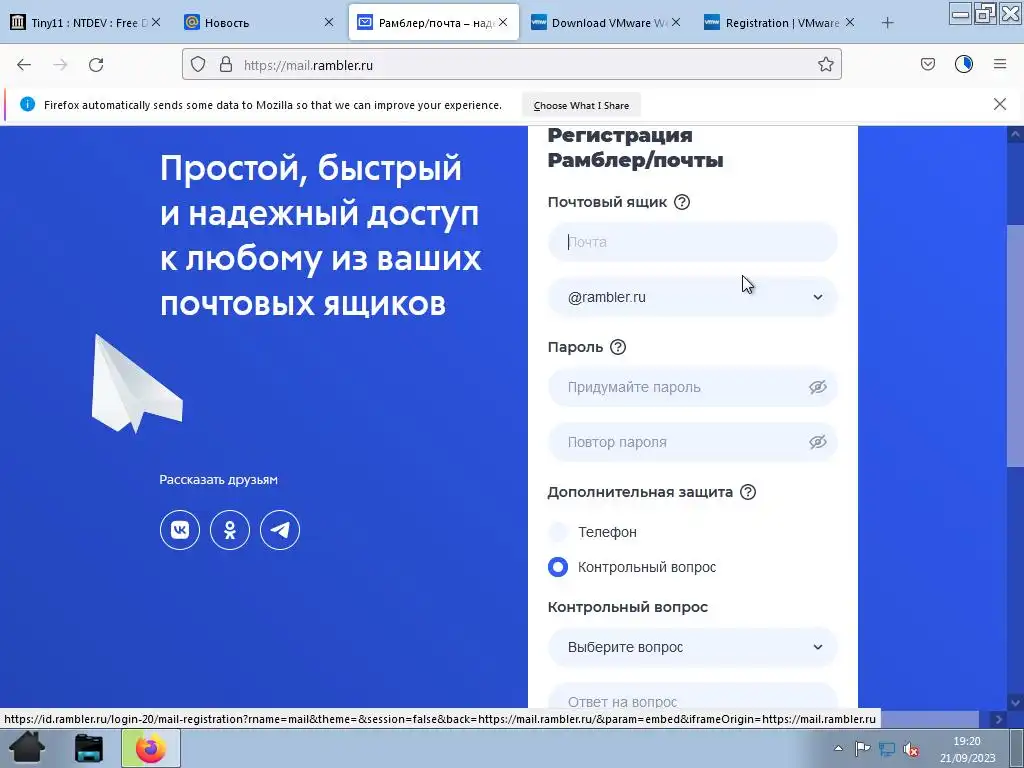Select the Телефон radio option

(558, 532)
